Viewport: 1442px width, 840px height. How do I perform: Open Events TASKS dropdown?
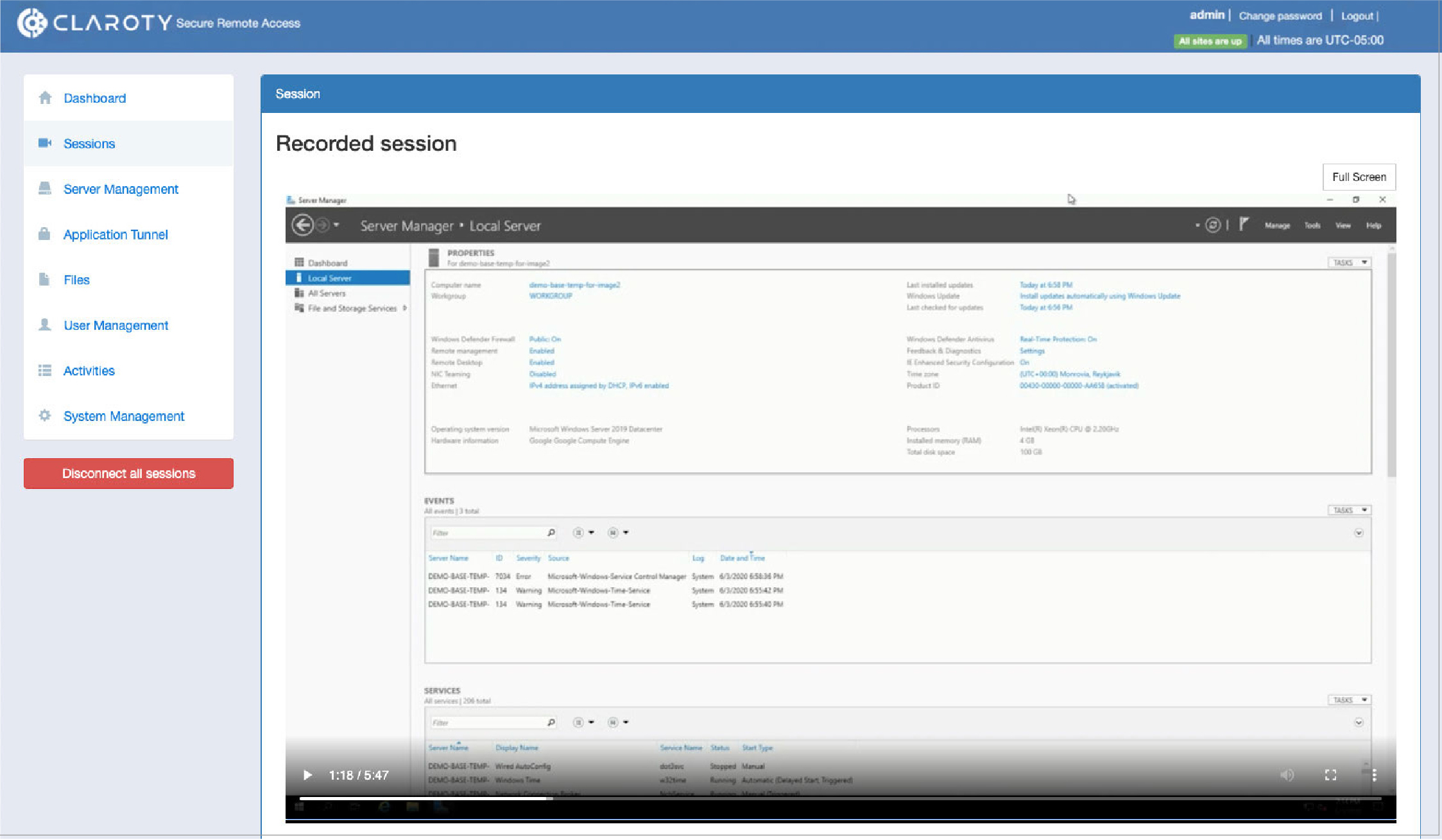pyautogui.click(x=1349, y=510)
